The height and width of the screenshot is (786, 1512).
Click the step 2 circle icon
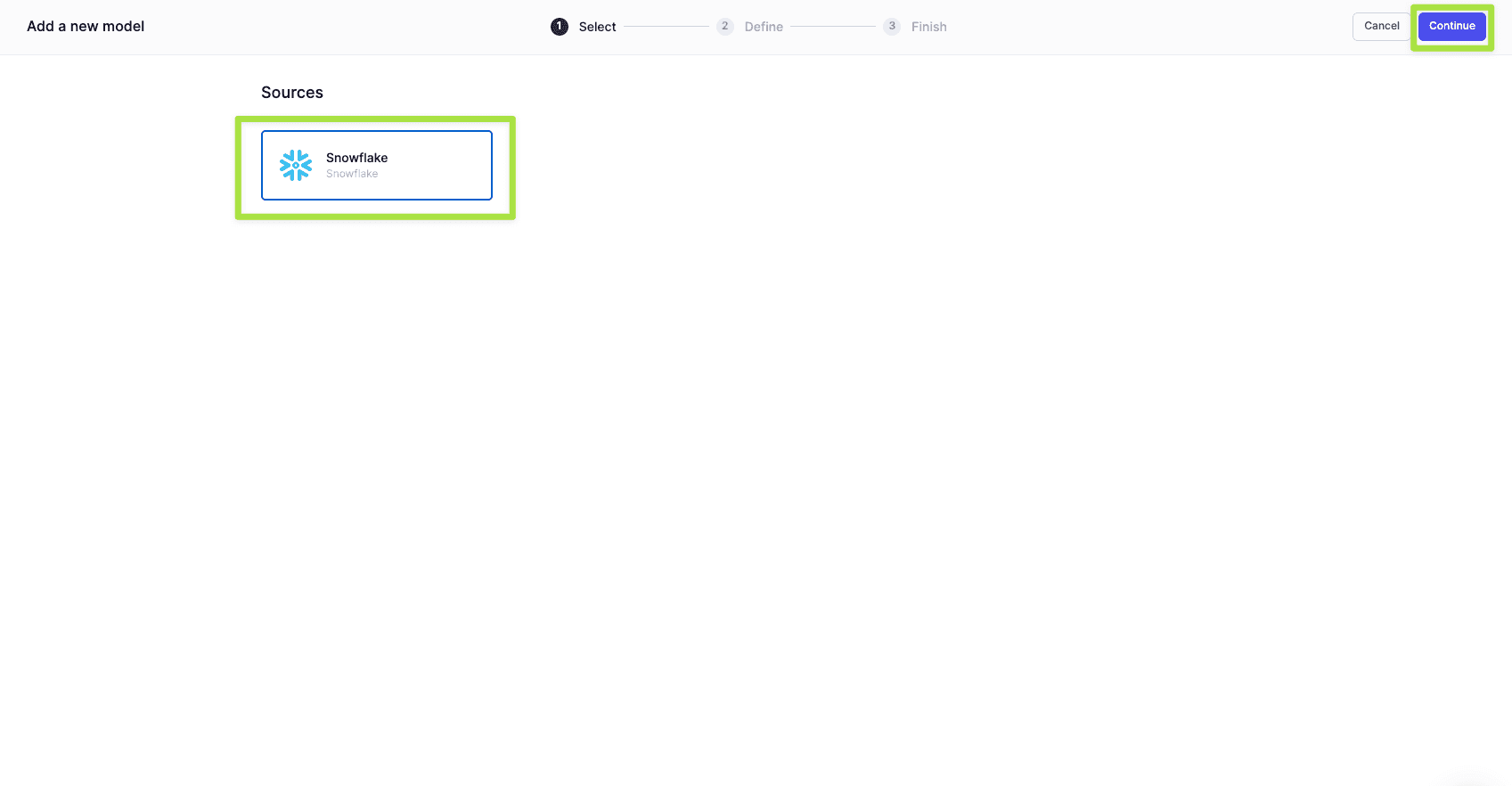tap(725, 27)
